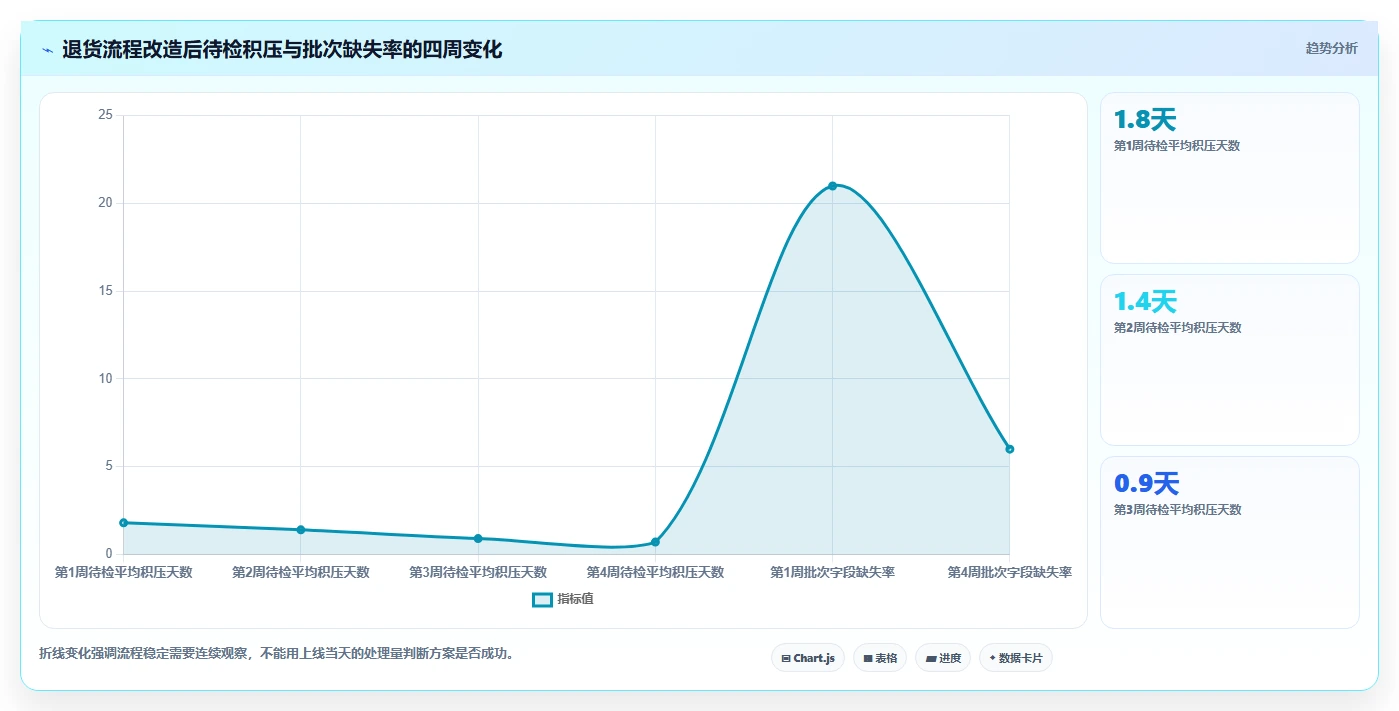Click x-axis label 第4周批次字段缺失率
This screenshot has height=711, width=1399.
(x=1009, y=573)
